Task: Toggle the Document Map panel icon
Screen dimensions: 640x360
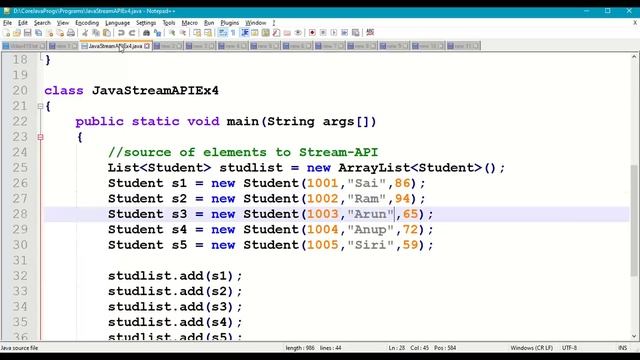Action: coord(265,32)
